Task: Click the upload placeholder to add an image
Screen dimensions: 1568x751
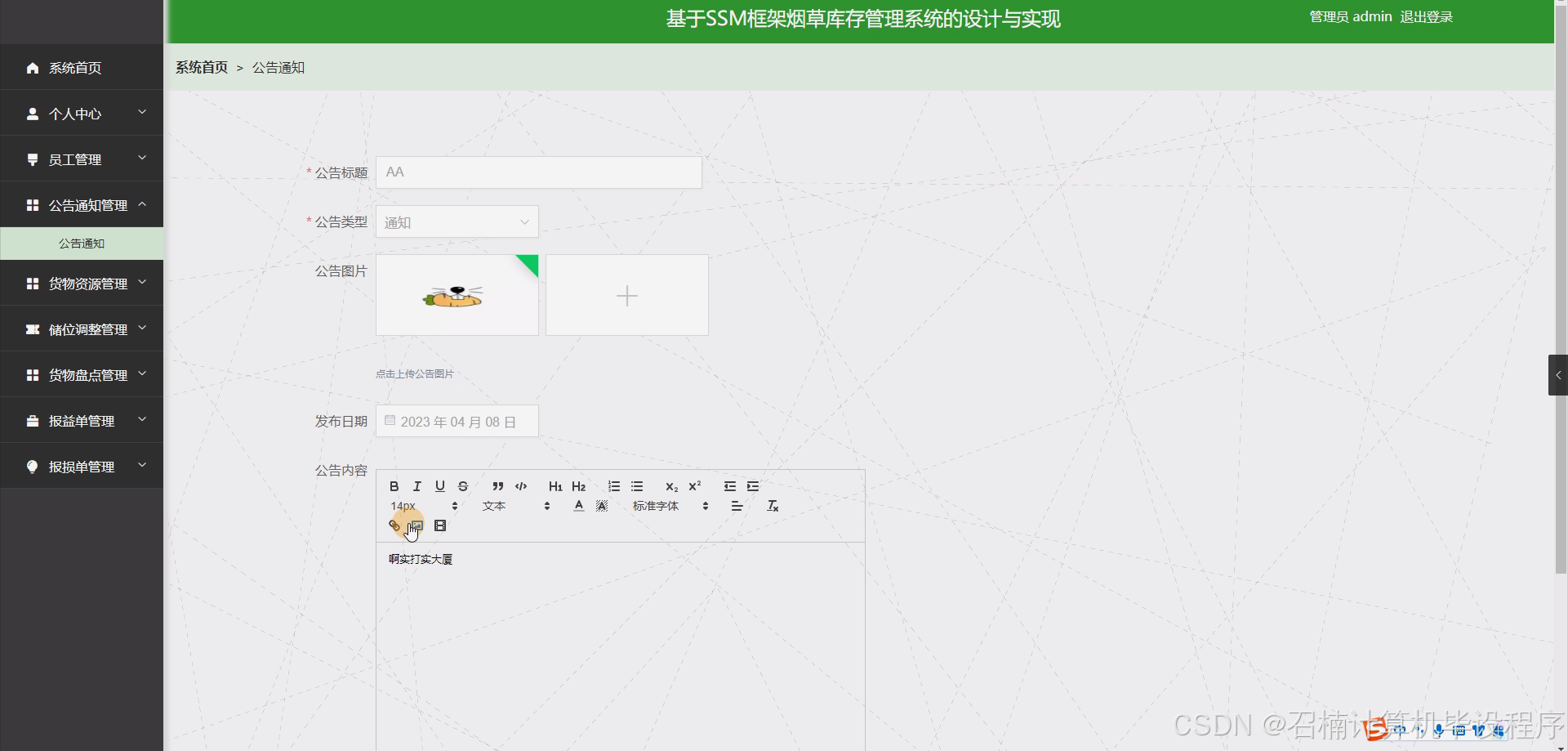Action: pos(626,294)
